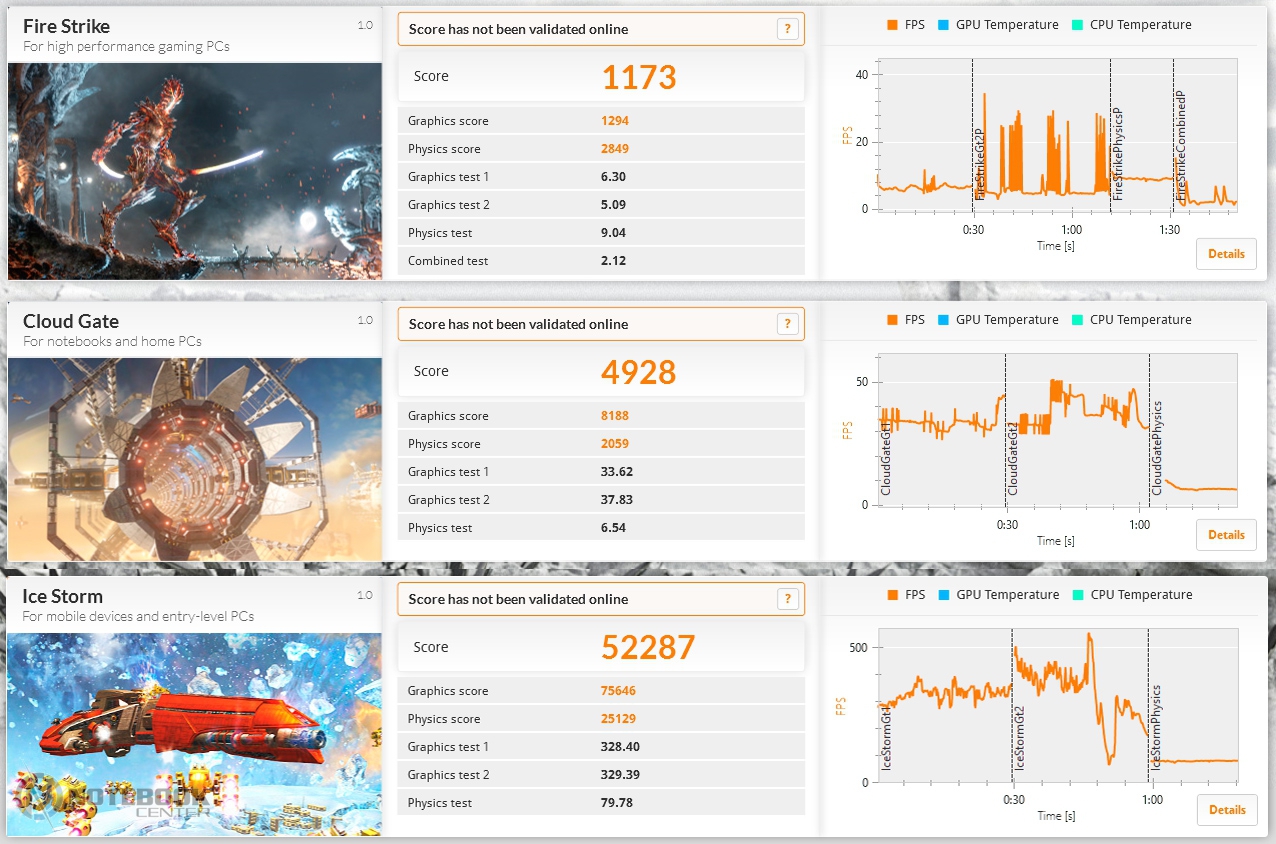Click the Ice Storm question mark button

[x=788, y=599]
